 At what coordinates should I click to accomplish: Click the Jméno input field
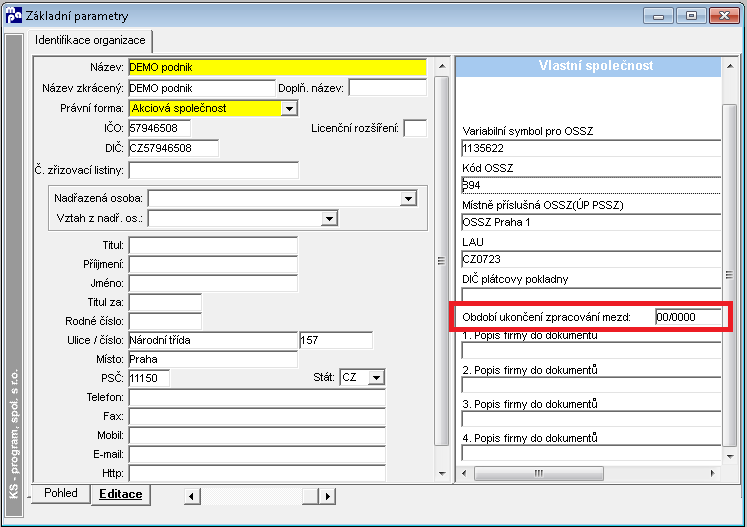point(213,284)
